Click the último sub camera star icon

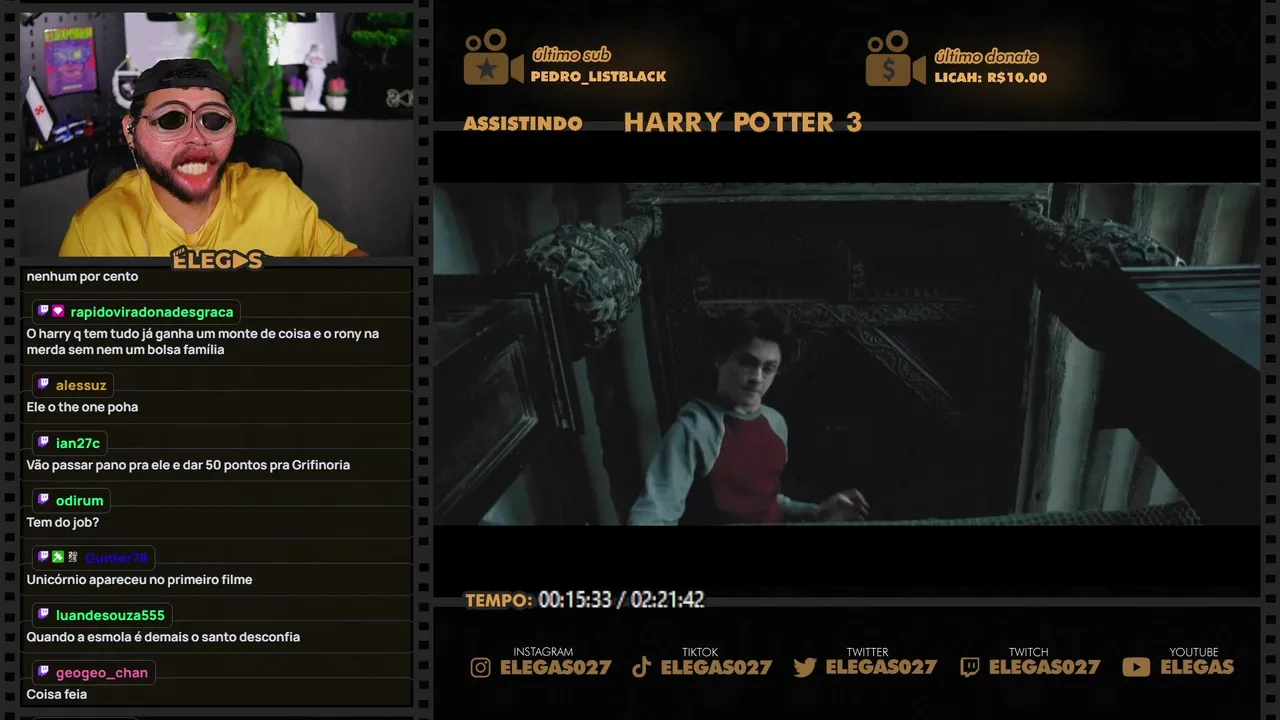493,58
